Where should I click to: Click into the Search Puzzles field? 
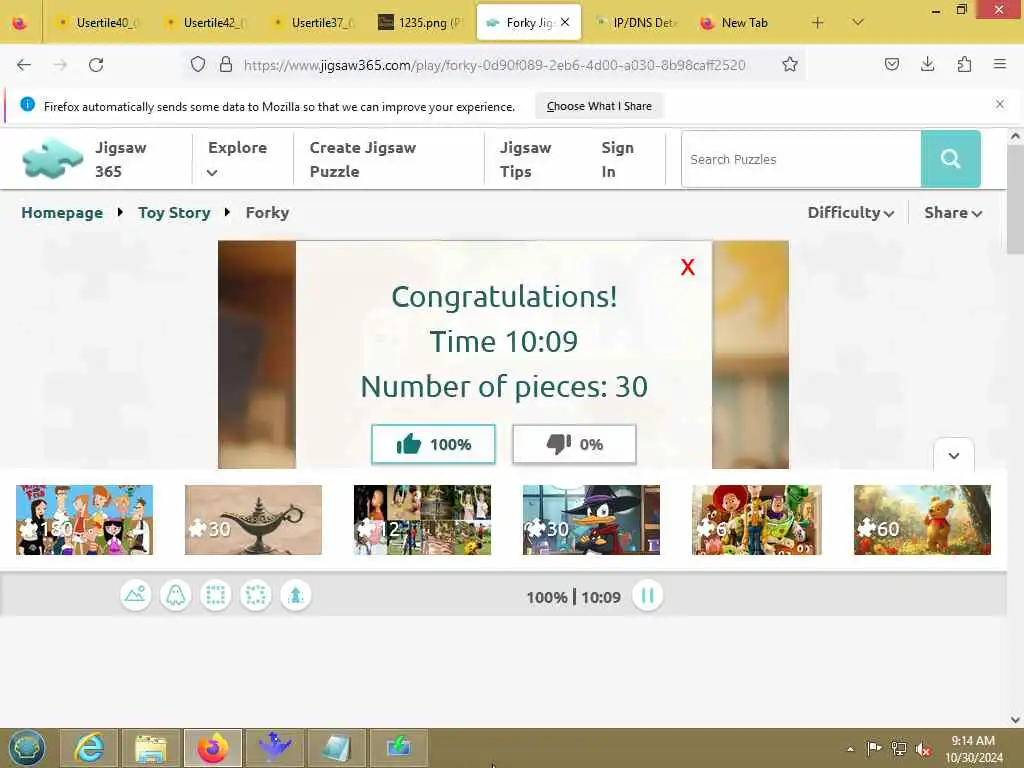coord(801,159)
